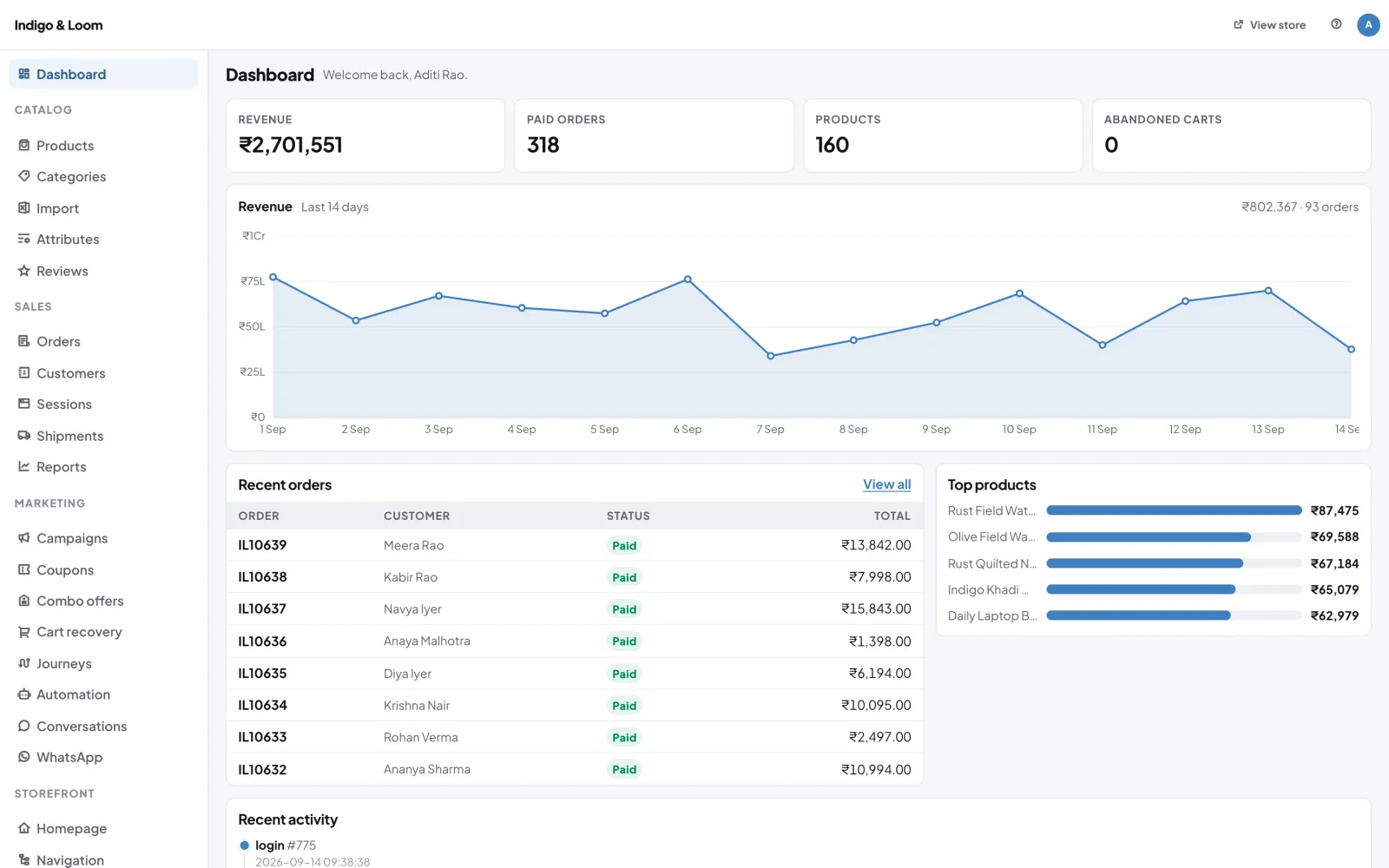1389x868 pixels.
Task: Click the TOTAL column header
Action: click(892, 516)
